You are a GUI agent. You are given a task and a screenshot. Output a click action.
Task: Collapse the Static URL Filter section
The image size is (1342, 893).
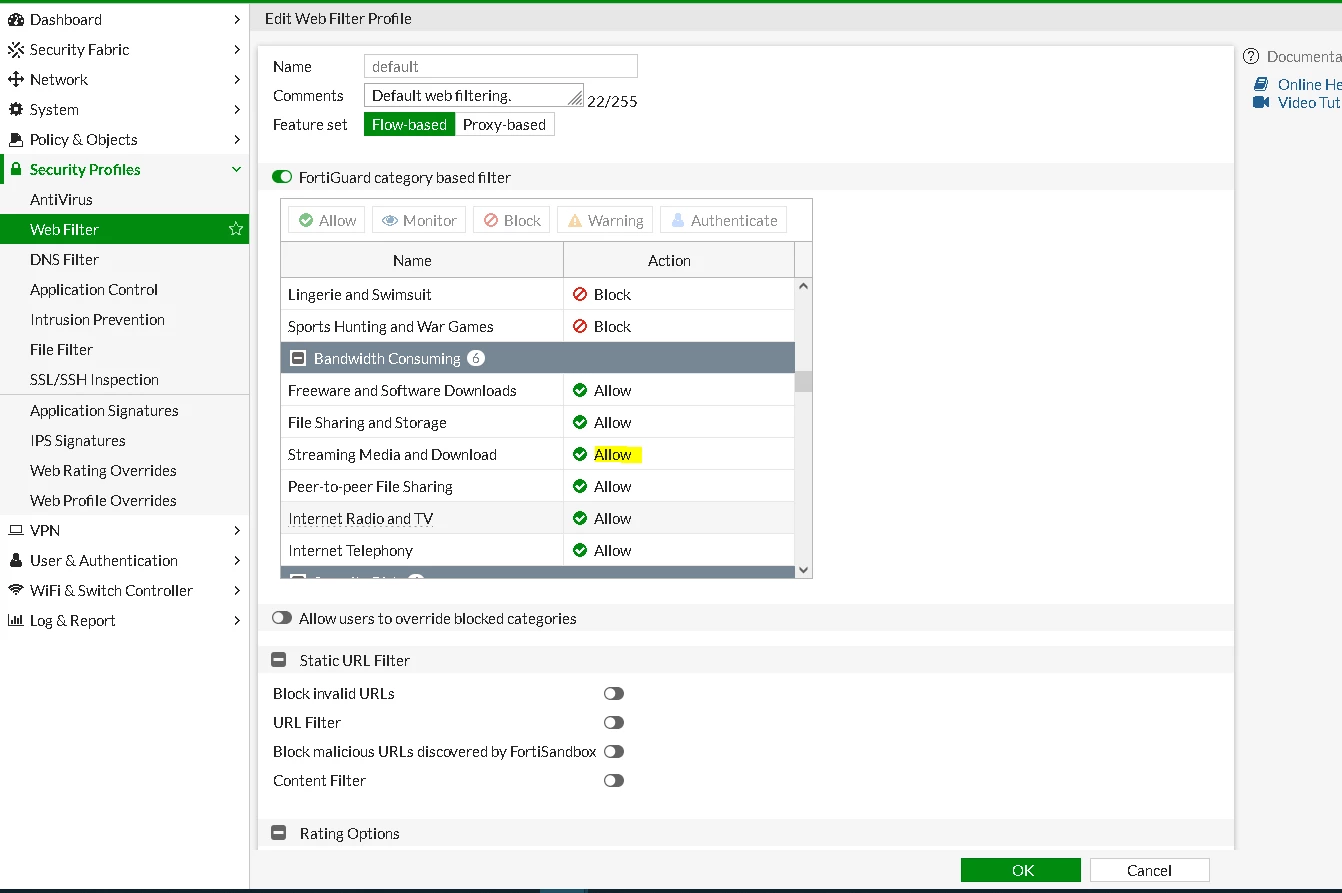pos(279,660)
